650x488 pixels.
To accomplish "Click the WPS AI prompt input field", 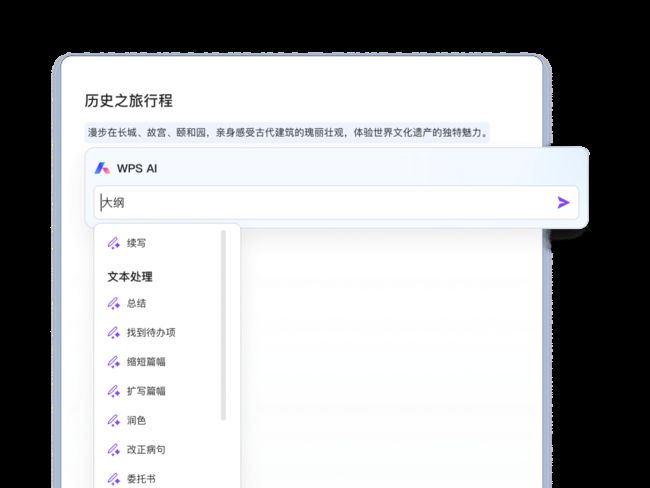I will pos(336,203).
